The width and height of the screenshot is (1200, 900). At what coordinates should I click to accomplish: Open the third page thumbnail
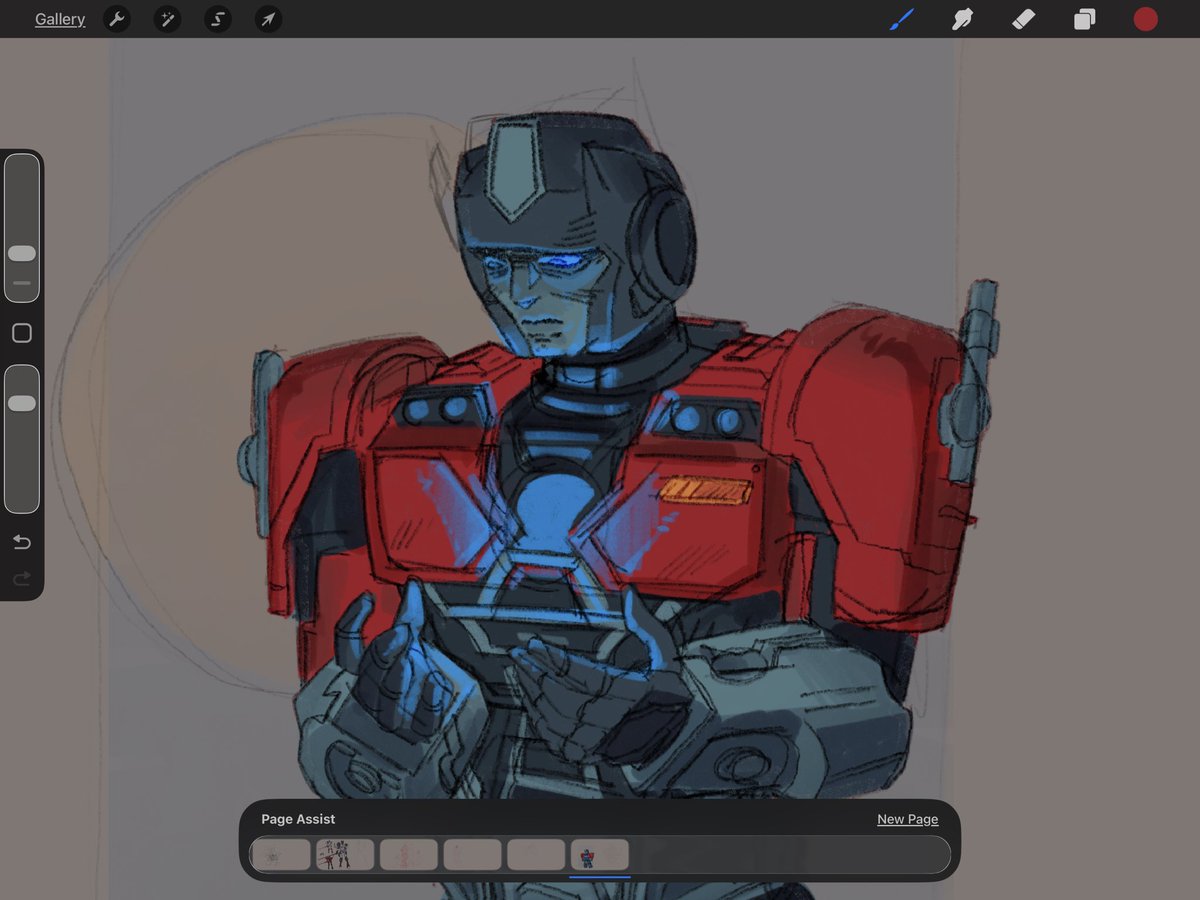(409, 854)
